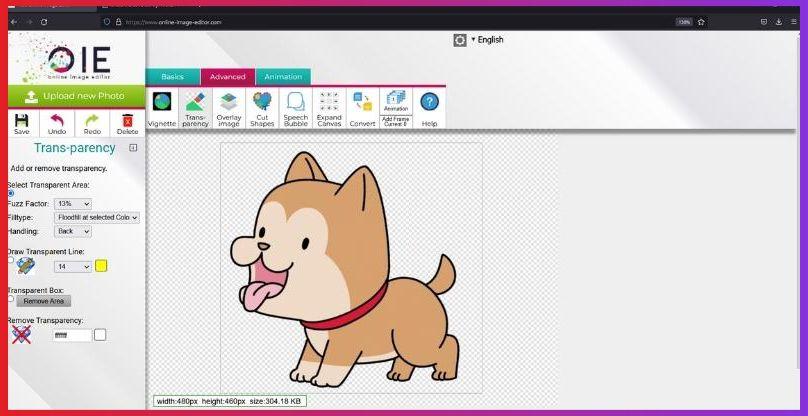The width and height of the screenshot is (808, 416).
Task: Switch to the Basics tab
Action: pos(173,76)
